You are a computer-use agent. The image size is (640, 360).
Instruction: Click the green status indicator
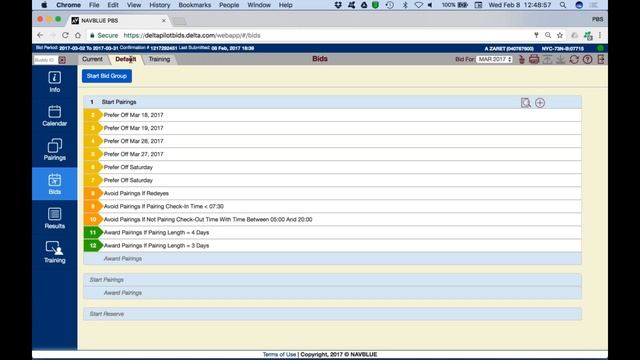pyautogui.click(x=600, y=48)
